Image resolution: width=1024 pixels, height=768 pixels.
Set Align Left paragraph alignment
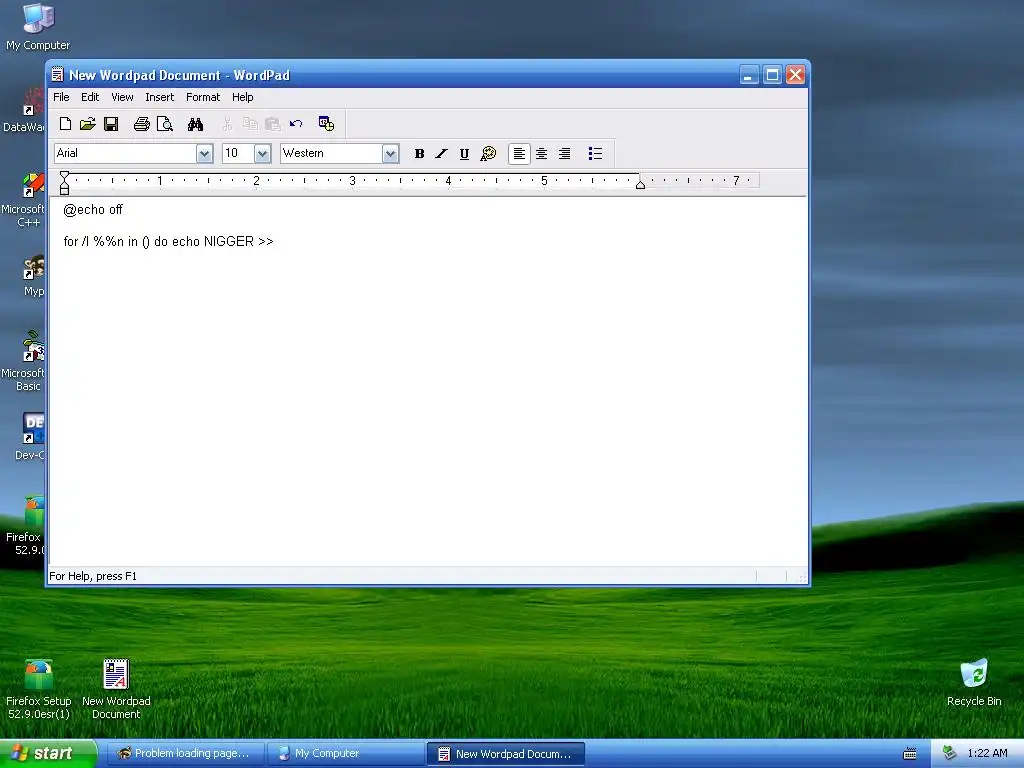click(x=519, y=153)
